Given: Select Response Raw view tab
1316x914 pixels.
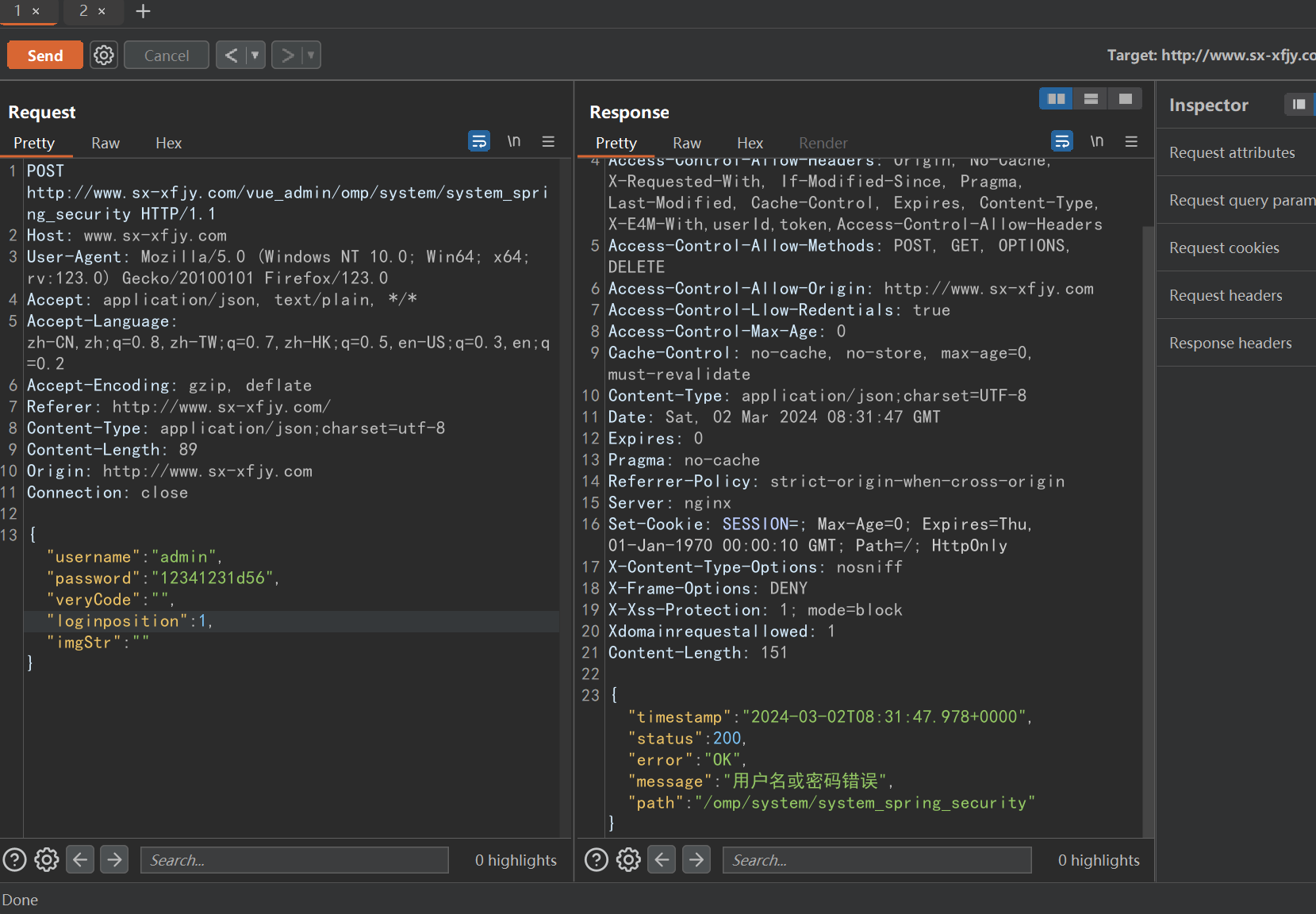Looking at the screenshot, I should [x=687, y=143].
